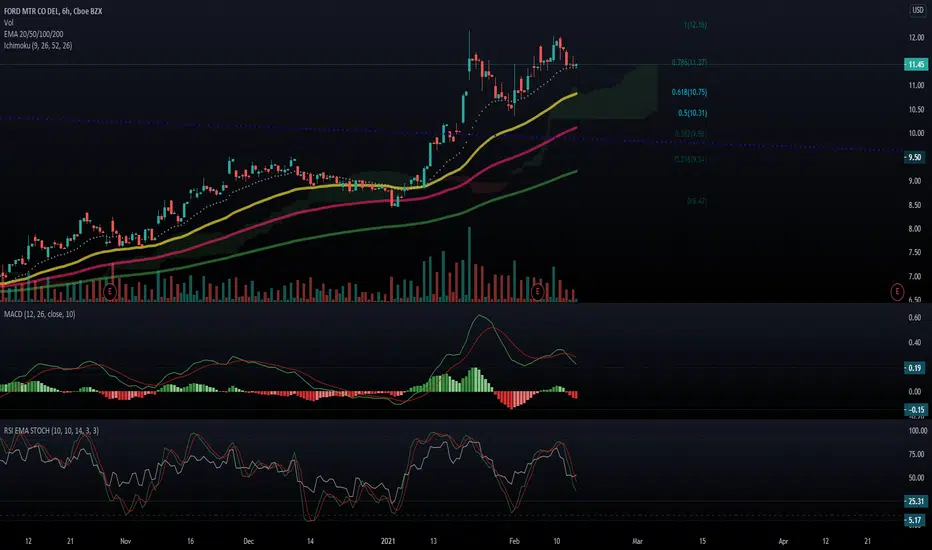Viewport: 932px width, 550px height.
Task: Click the 8.50 tick on the price scale
Action: tap(916, 205)
